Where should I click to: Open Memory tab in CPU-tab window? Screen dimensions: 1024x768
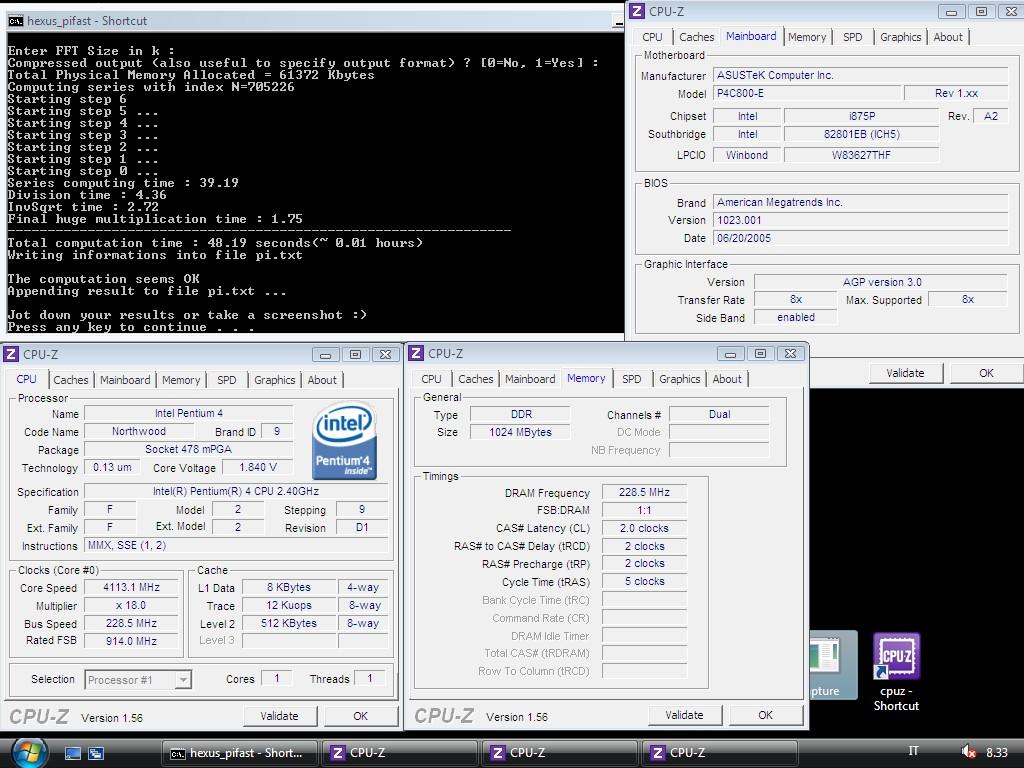181,380
